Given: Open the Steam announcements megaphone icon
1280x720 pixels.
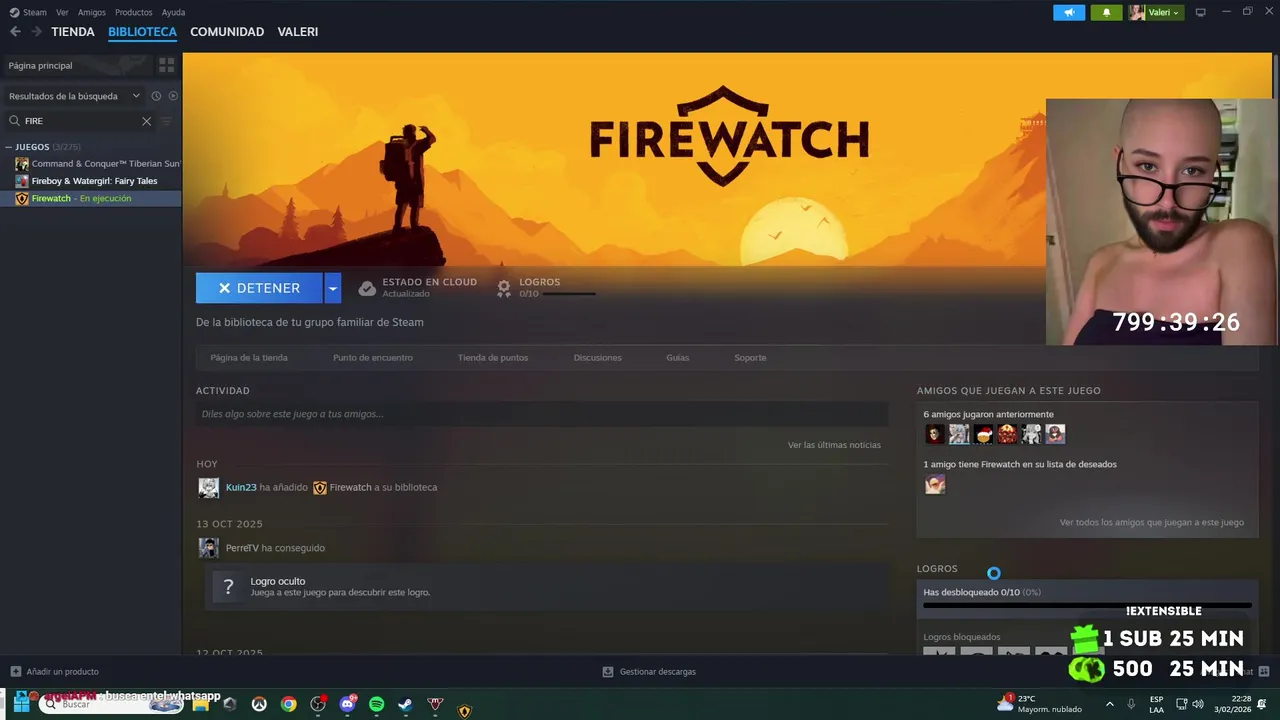Looking at the screenshot, I should (x=1069, y=12).
